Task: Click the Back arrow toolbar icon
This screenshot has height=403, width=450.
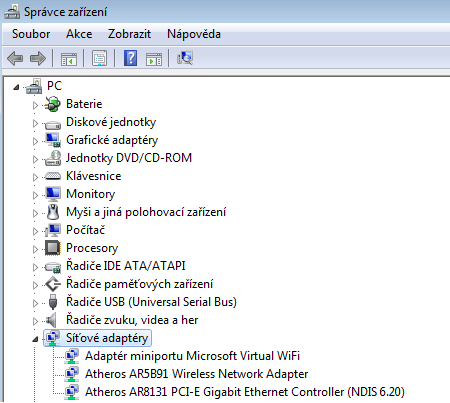Action: coord(15,58)
